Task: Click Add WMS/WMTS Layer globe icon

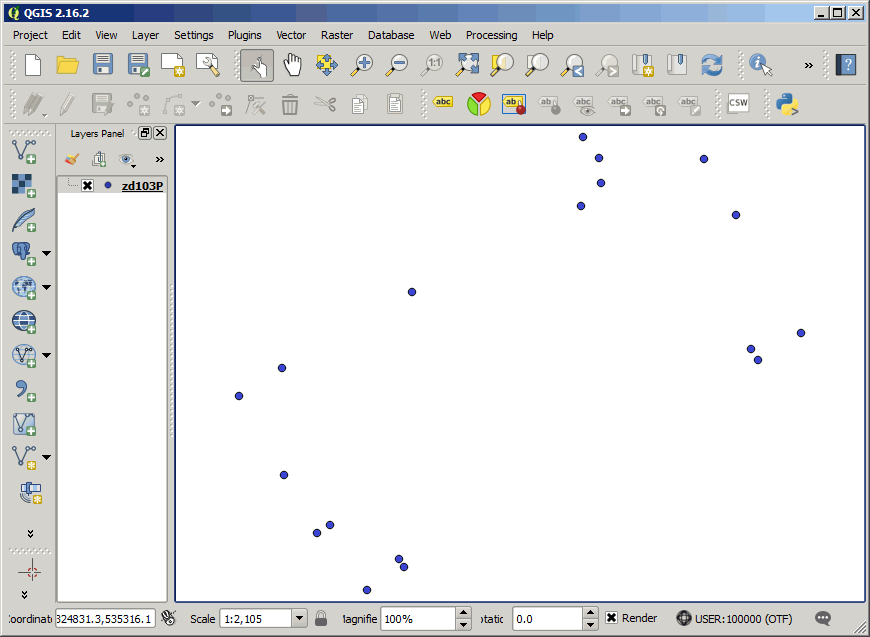Action: click(x=24, y=287)
